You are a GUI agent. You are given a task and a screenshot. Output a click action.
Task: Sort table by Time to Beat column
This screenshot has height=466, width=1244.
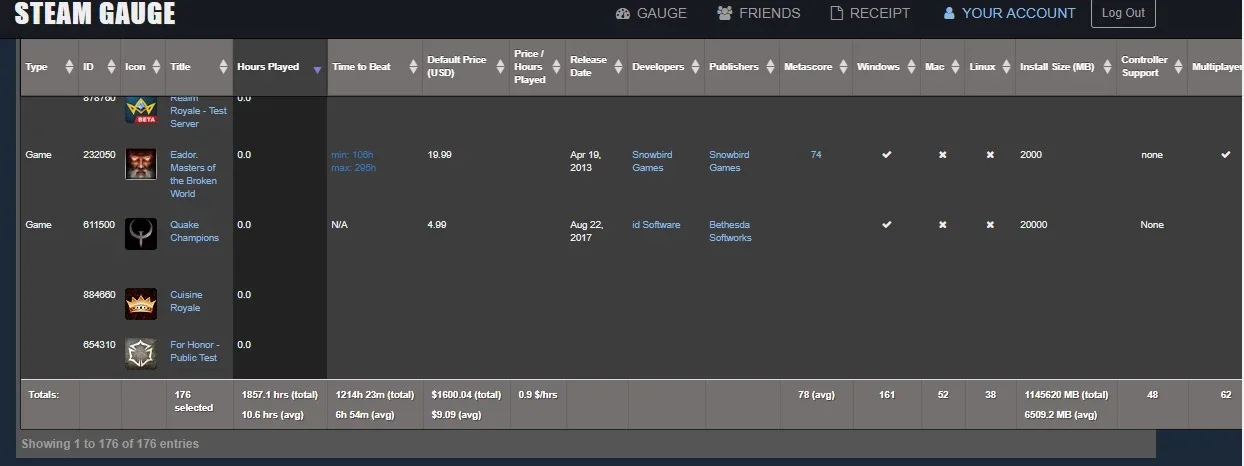[x=374, y=67]
